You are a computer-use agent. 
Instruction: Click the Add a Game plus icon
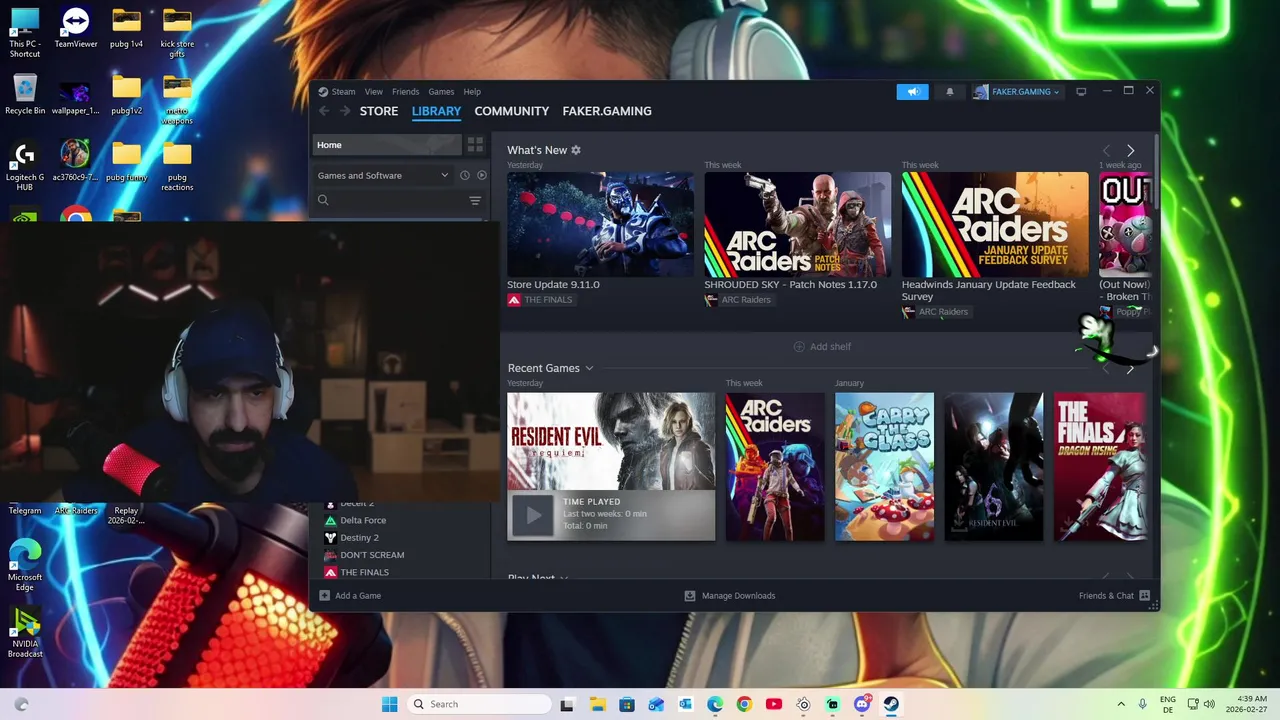click(x=324, y=596)
